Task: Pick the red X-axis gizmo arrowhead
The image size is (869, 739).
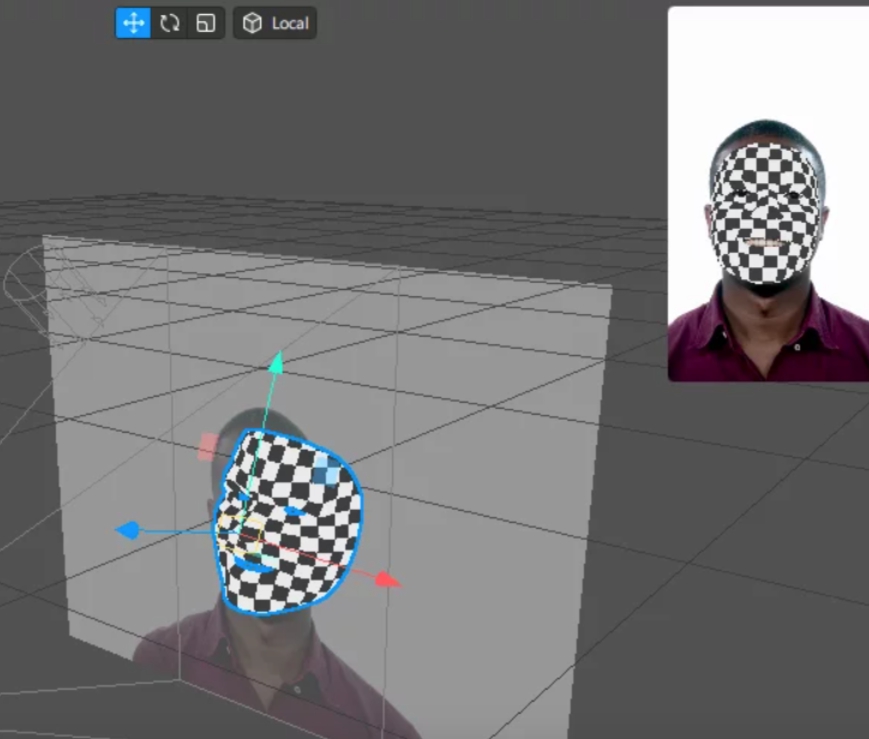Action: click(388, 580)
